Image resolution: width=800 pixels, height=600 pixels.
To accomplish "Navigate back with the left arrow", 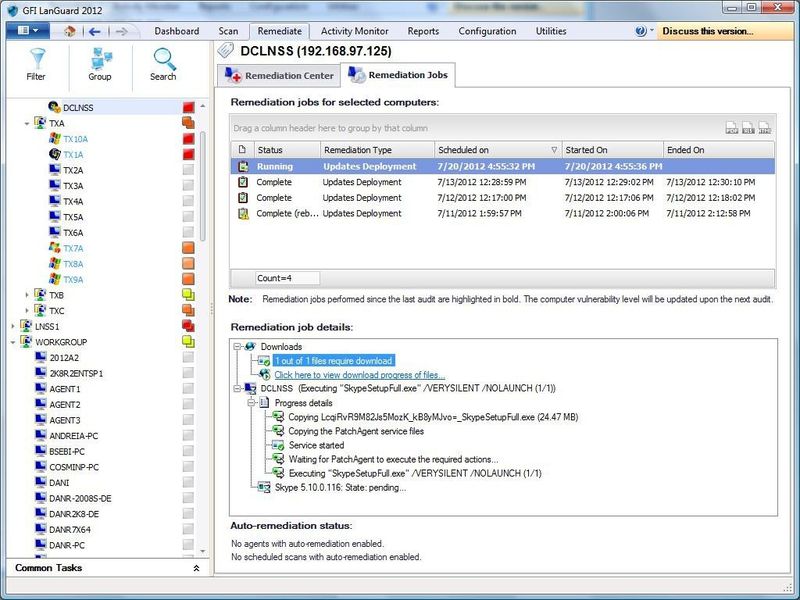I will 94,31.
